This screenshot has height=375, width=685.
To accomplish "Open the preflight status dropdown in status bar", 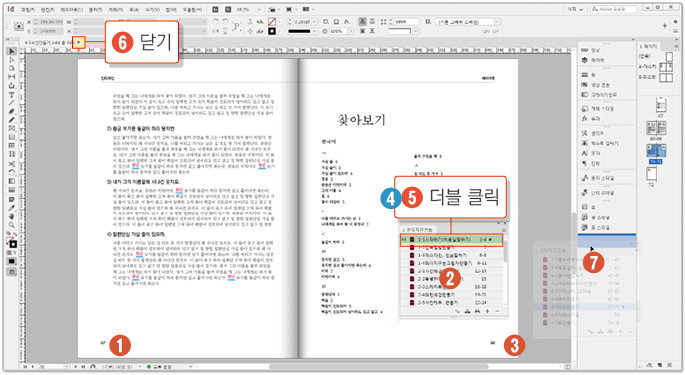I will tap(190, 367).
